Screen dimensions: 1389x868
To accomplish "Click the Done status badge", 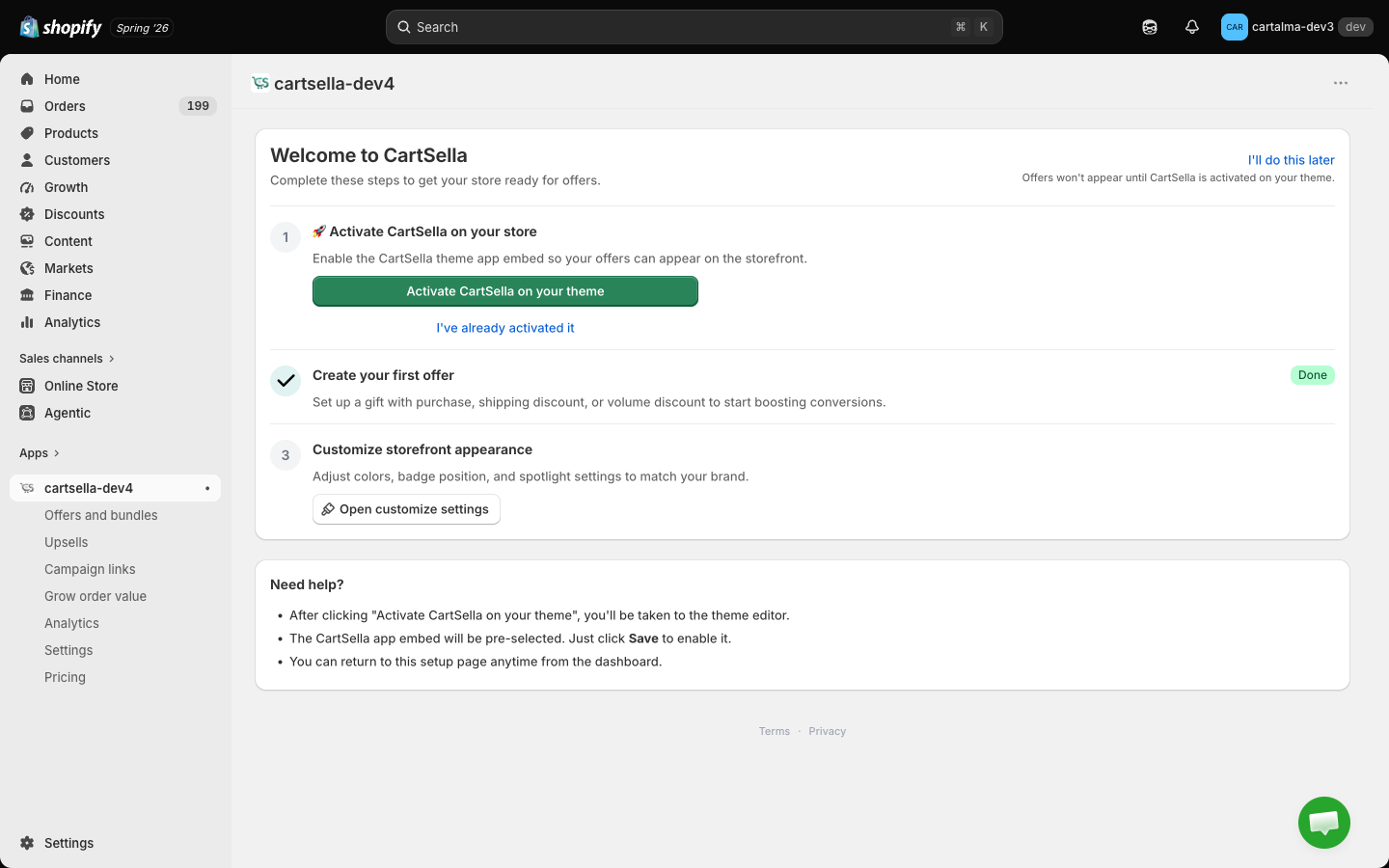I will coord(1313,375).
